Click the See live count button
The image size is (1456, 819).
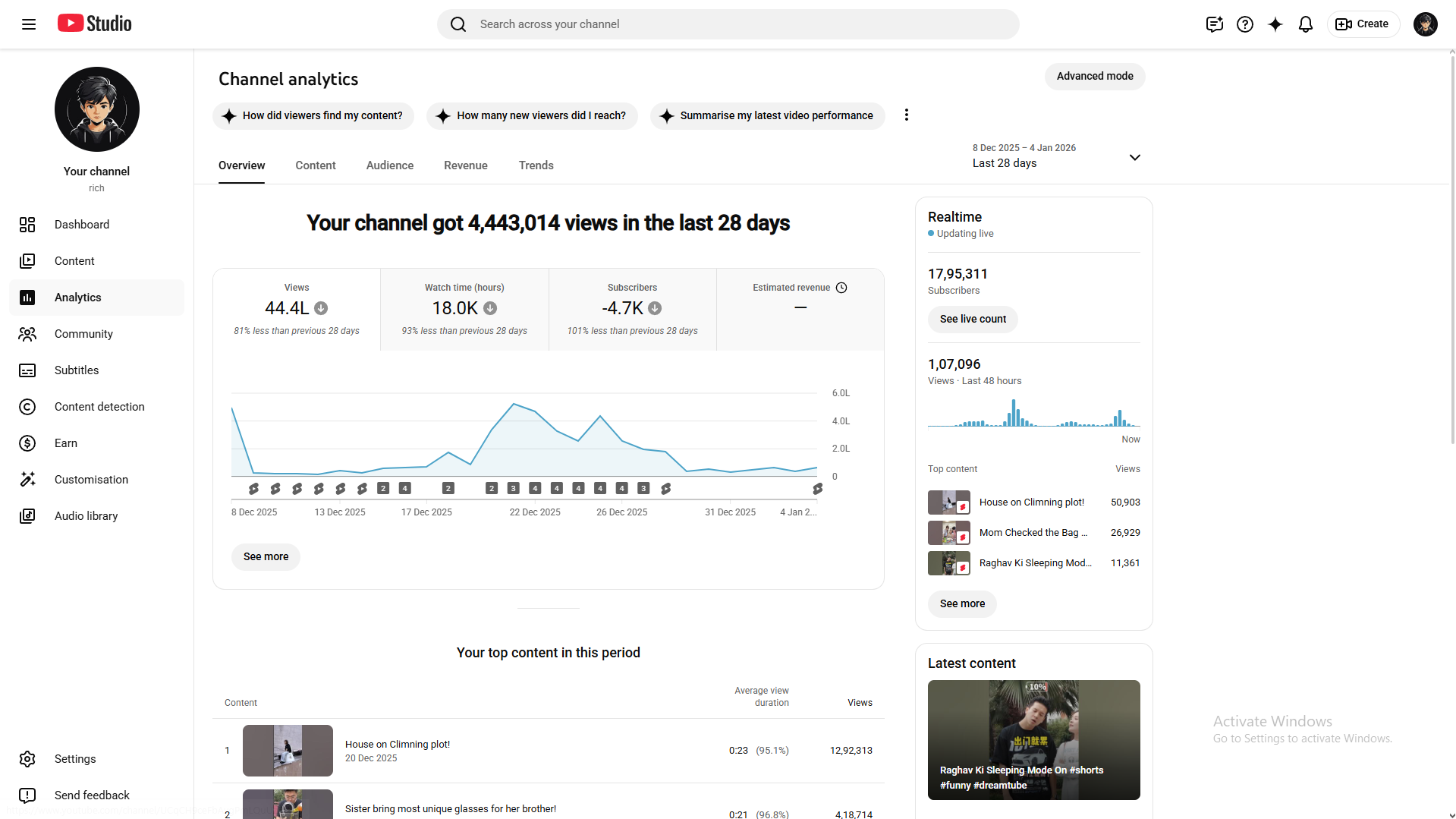pos(972,319)
